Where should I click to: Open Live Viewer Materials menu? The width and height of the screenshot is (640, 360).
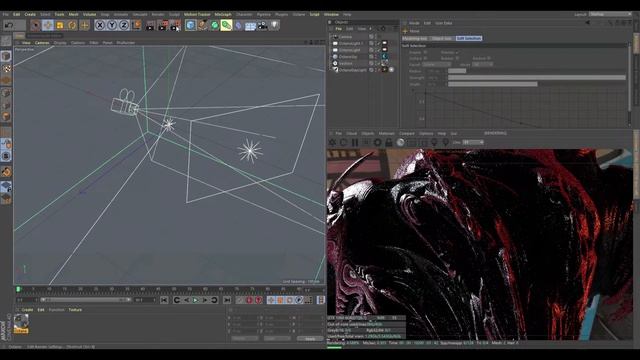pos(387,133)
